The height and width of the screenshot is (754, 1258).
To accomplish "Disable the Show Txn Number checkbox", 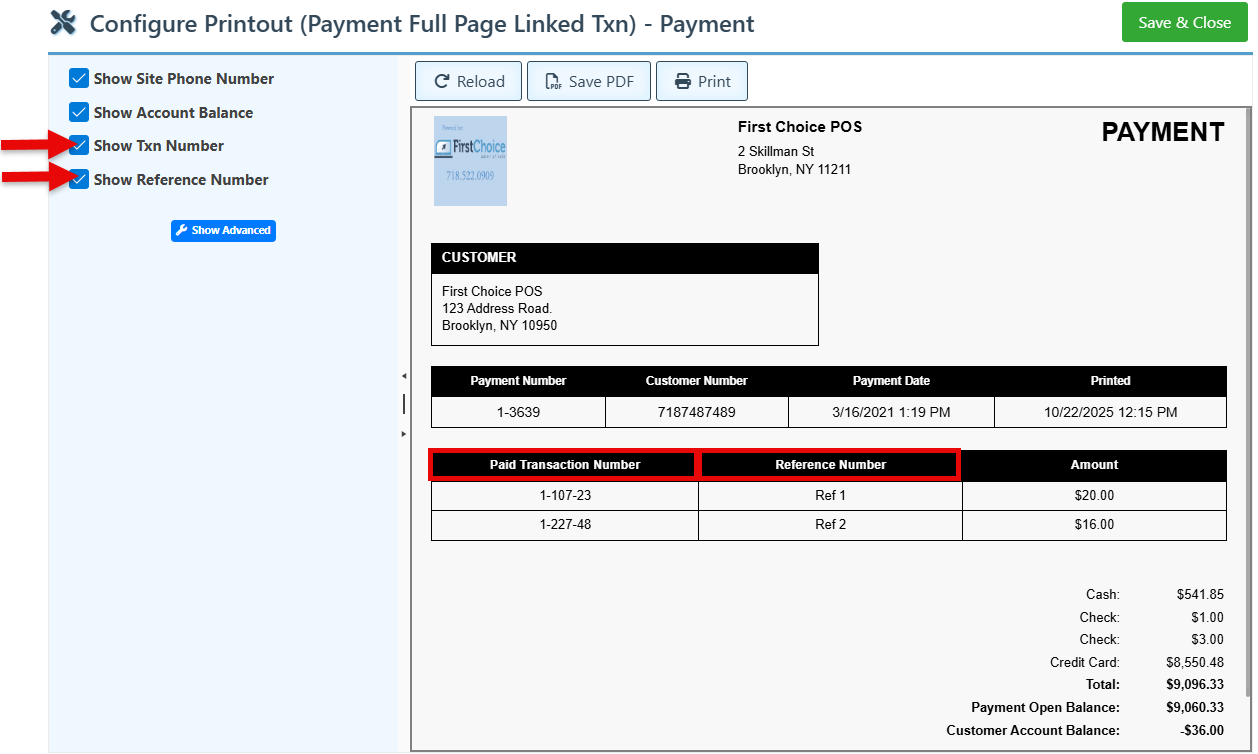I will tap(79, 146).
